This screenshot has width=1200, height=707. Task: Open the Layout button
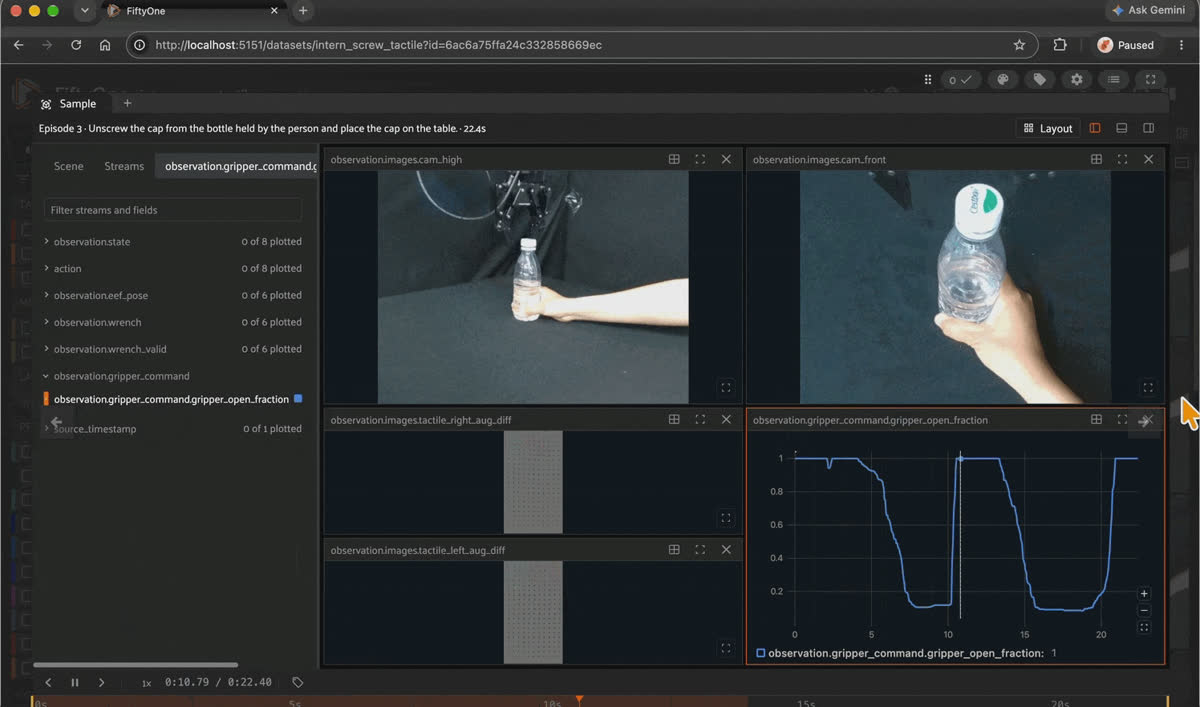click(x=1048, y=128)
